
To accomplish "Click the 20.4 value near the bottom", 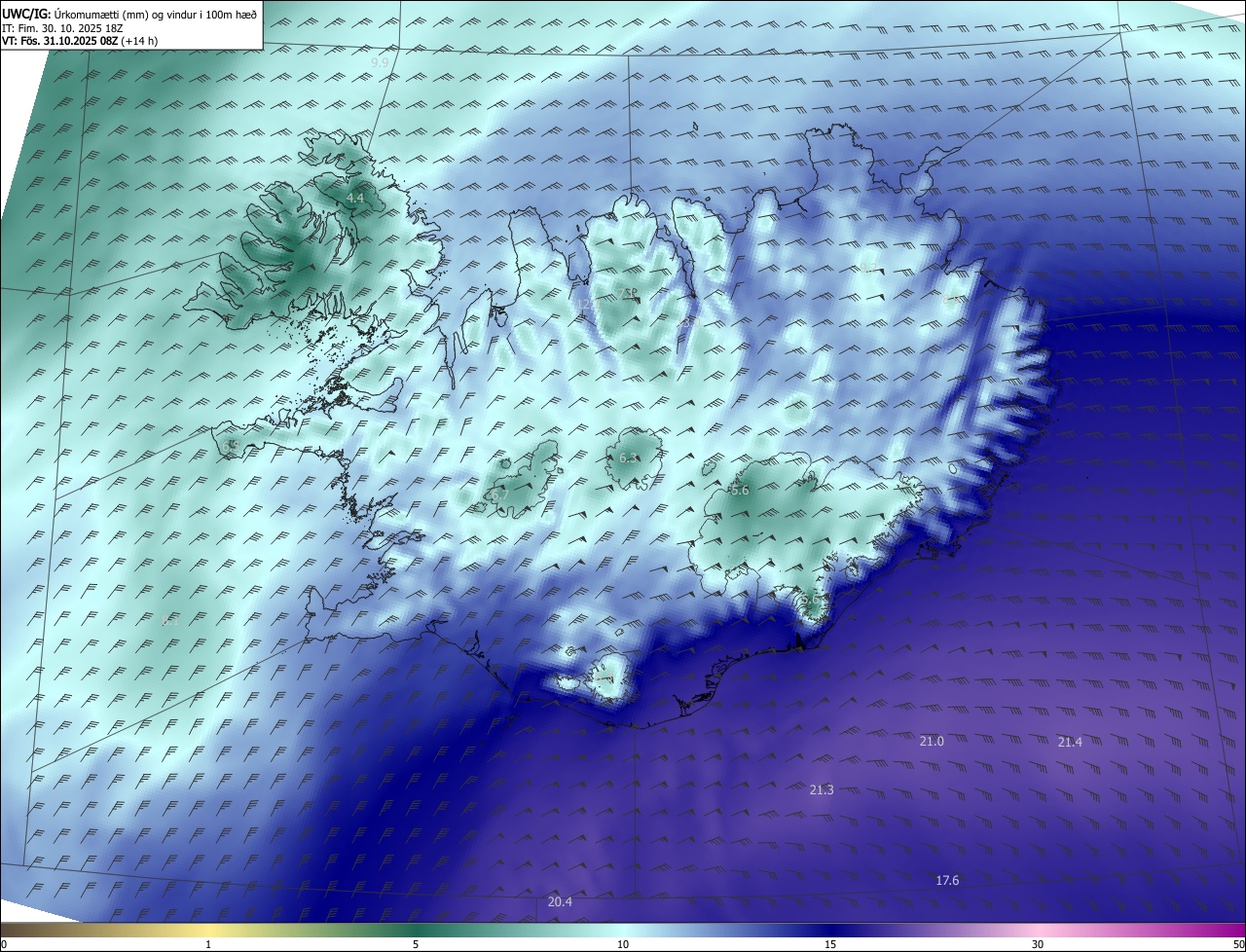I will click(560, 901).
